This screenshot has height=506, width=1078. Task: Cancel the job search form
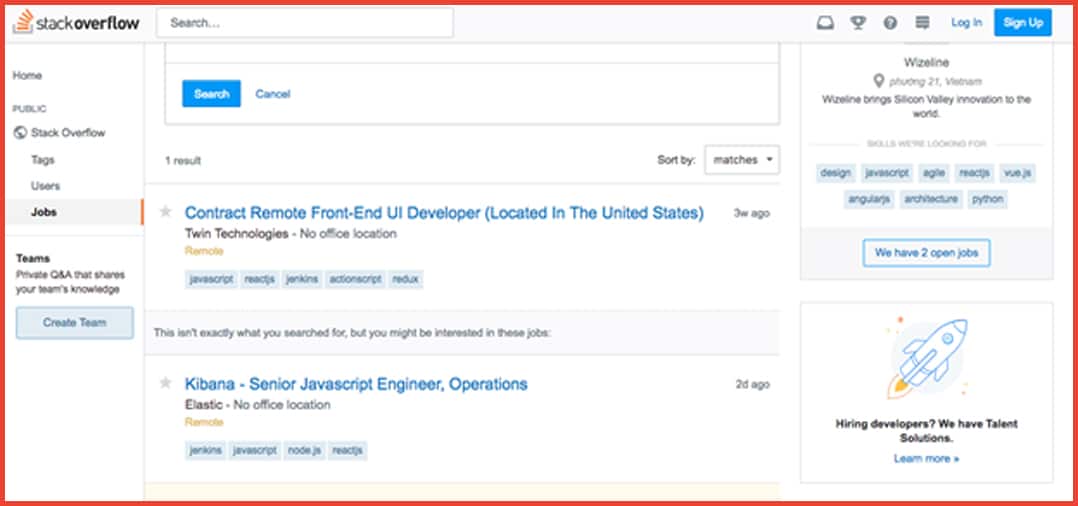coord(273,94)
